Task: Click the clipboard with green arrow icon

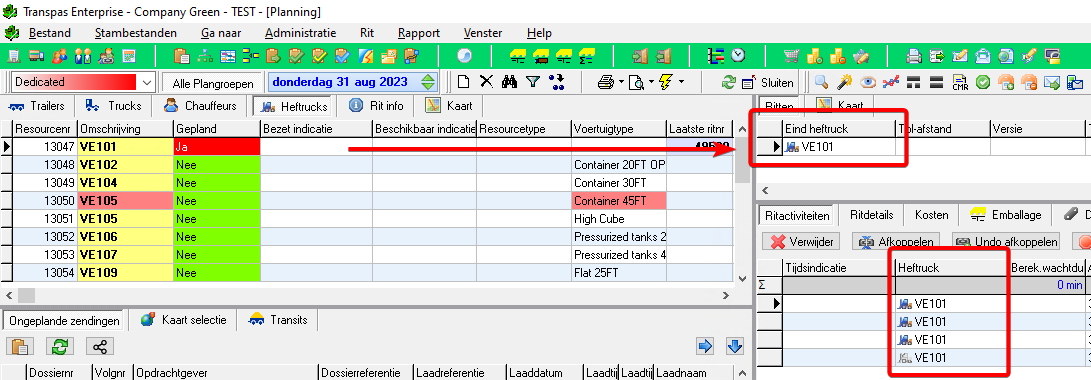Action: pos(273,56)
